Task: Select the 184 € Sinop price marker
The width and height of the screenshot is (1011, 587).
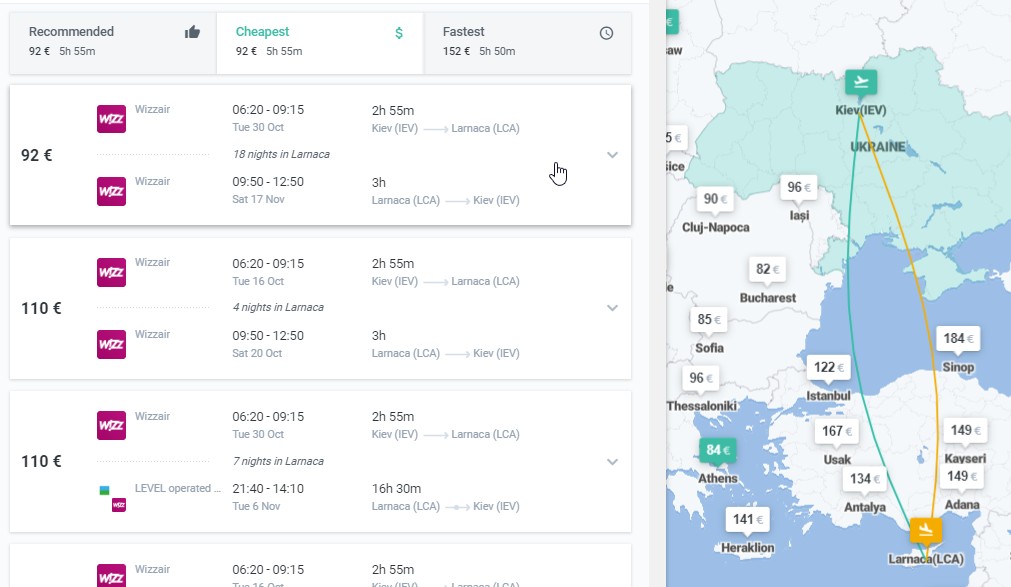Action: 958,339
